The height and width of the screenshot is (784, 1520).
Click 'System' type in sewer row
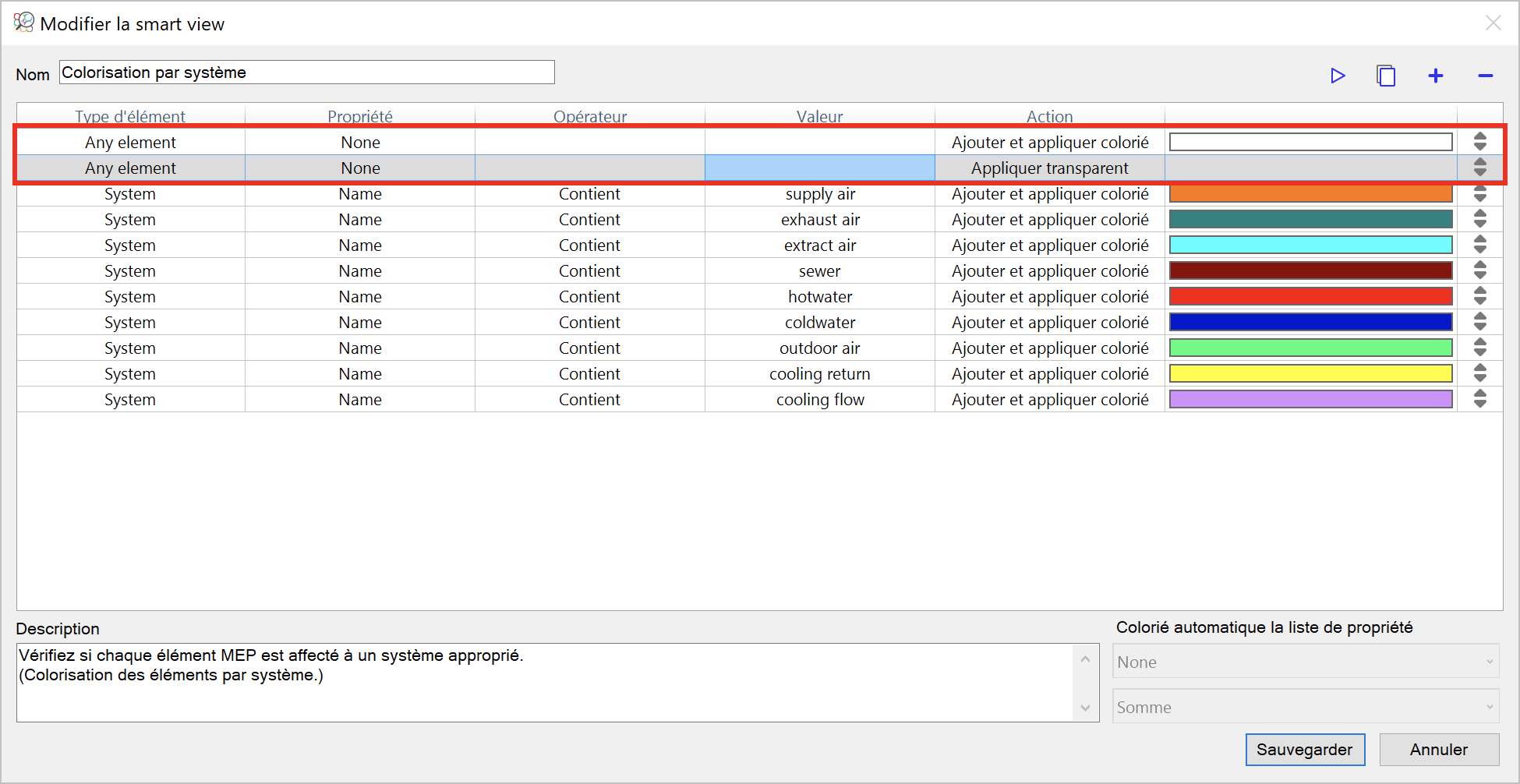click(130, 270)
